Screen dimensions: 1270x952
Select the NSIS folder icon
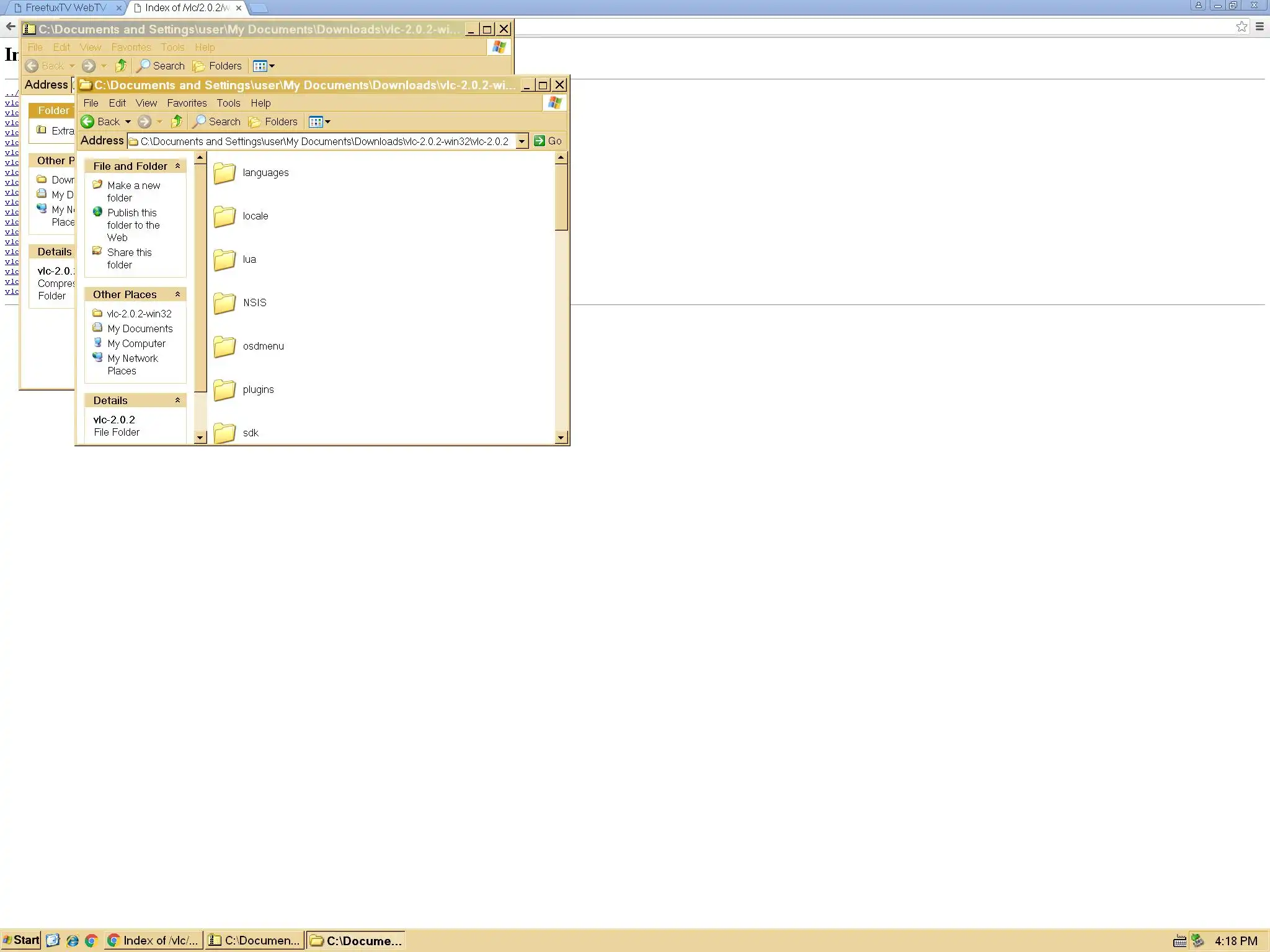224,303
